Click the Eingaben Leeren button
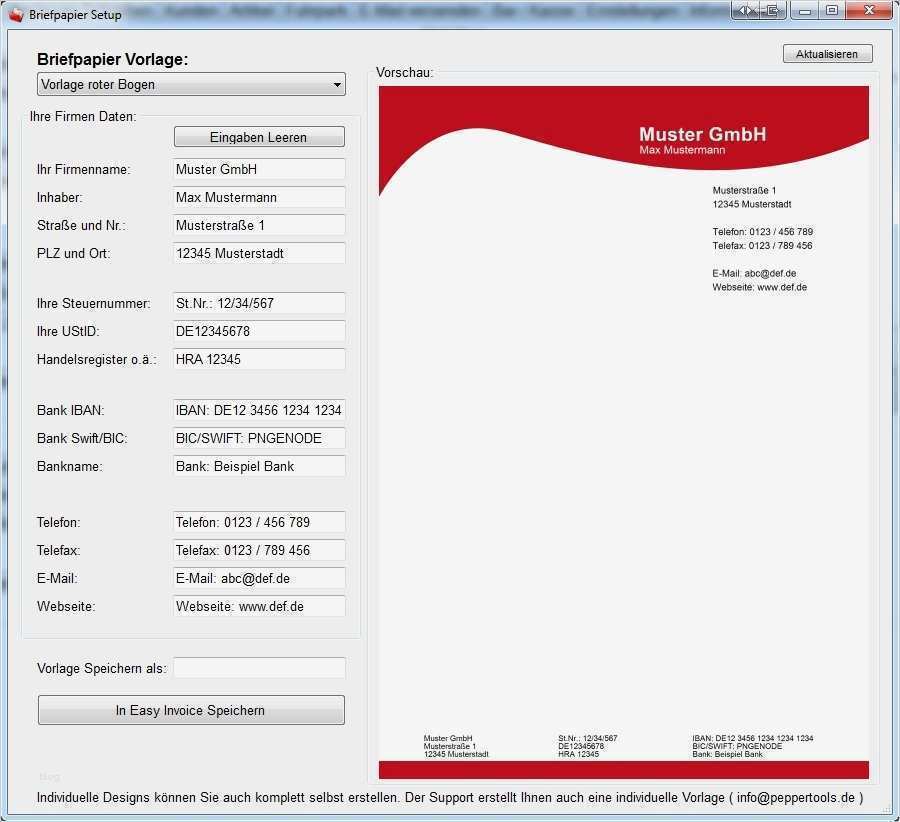This screenshot has width=900, height=822. [x=258, y=136]
